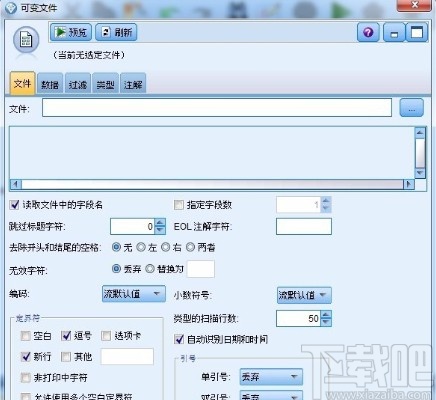The width and height of the screenshot is (436, 400).
Task: Click the 跳过标题字符 number field
Action: [x=132, y=227]
